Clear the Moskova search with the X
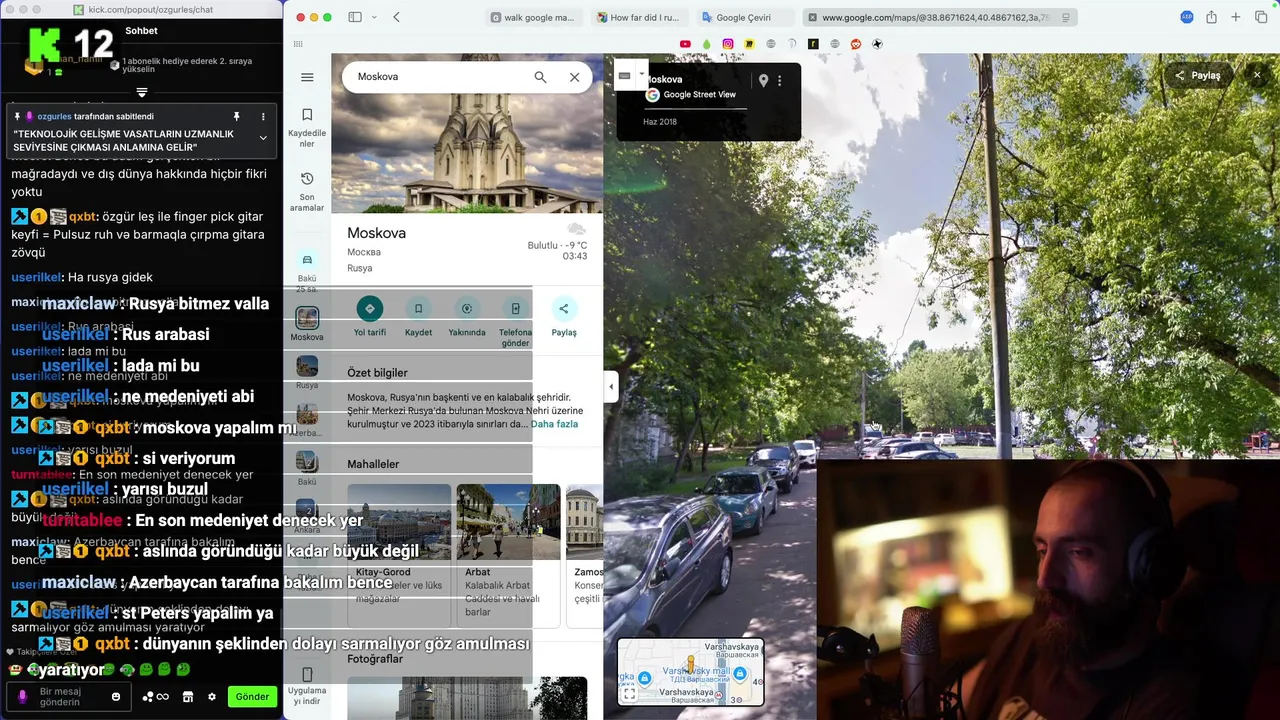 [x=574, y=77]
